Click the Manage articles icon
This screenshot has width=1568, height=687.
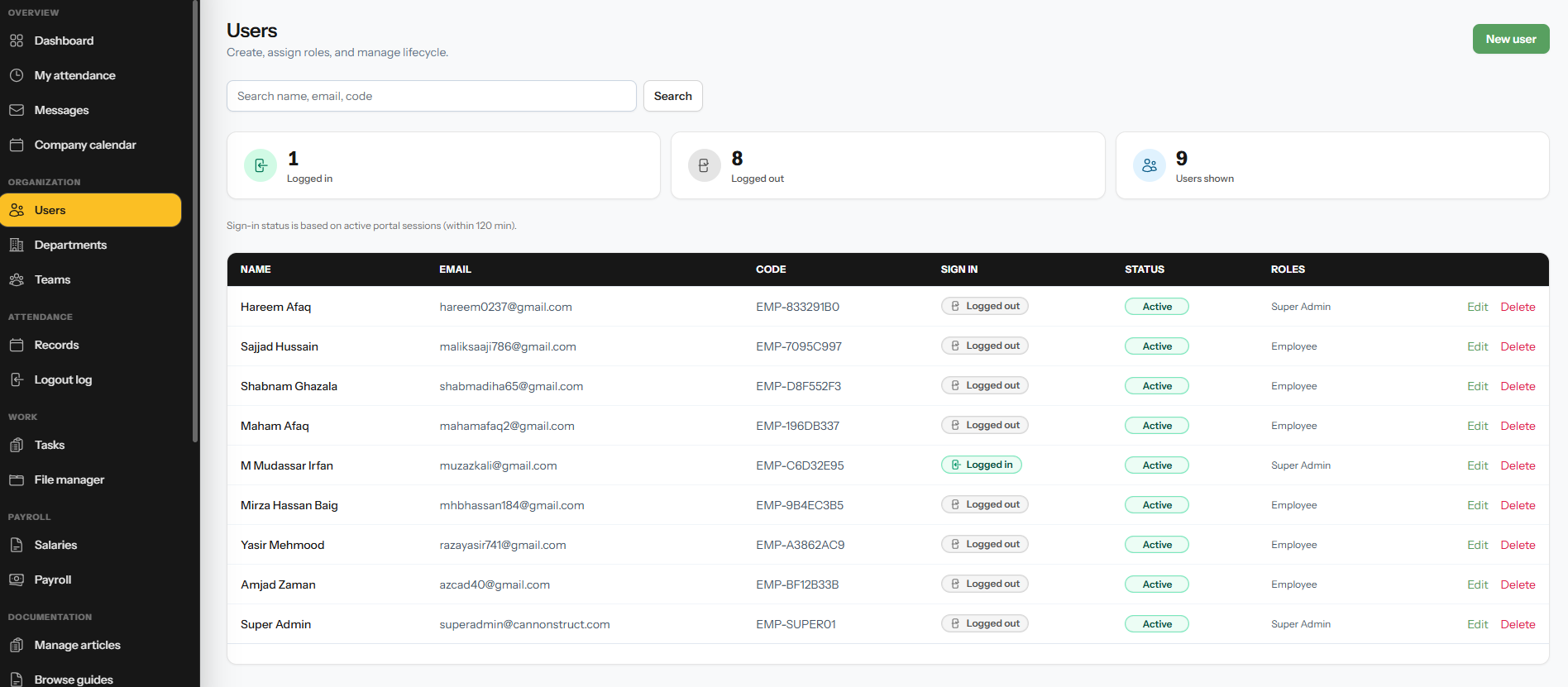(17, 645)
